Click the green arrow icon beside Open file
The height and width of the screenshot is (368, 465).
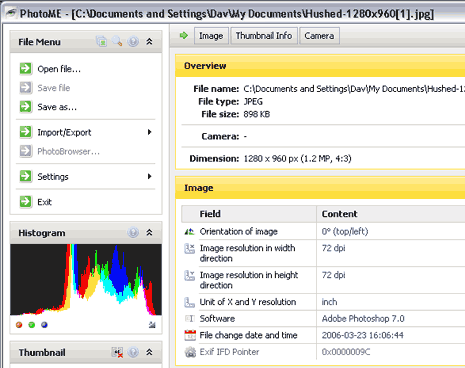pos(26,68)
